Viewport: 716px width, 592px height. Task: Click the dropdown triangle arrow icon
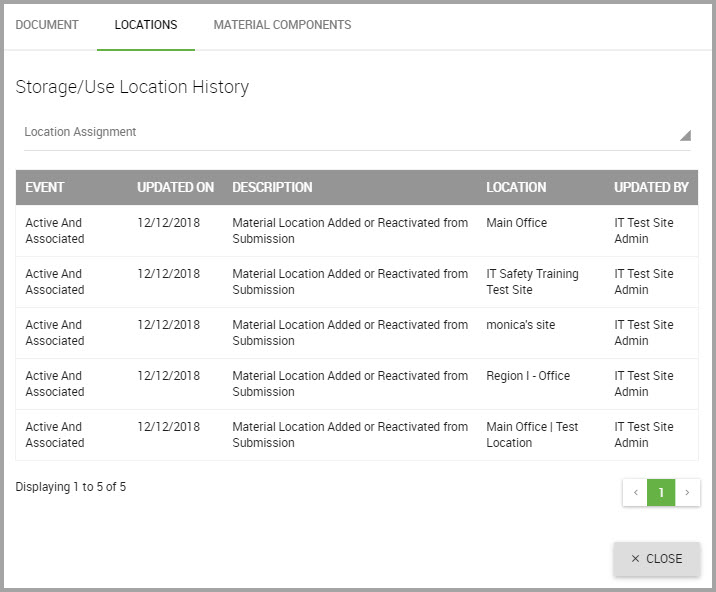[685, 135]
